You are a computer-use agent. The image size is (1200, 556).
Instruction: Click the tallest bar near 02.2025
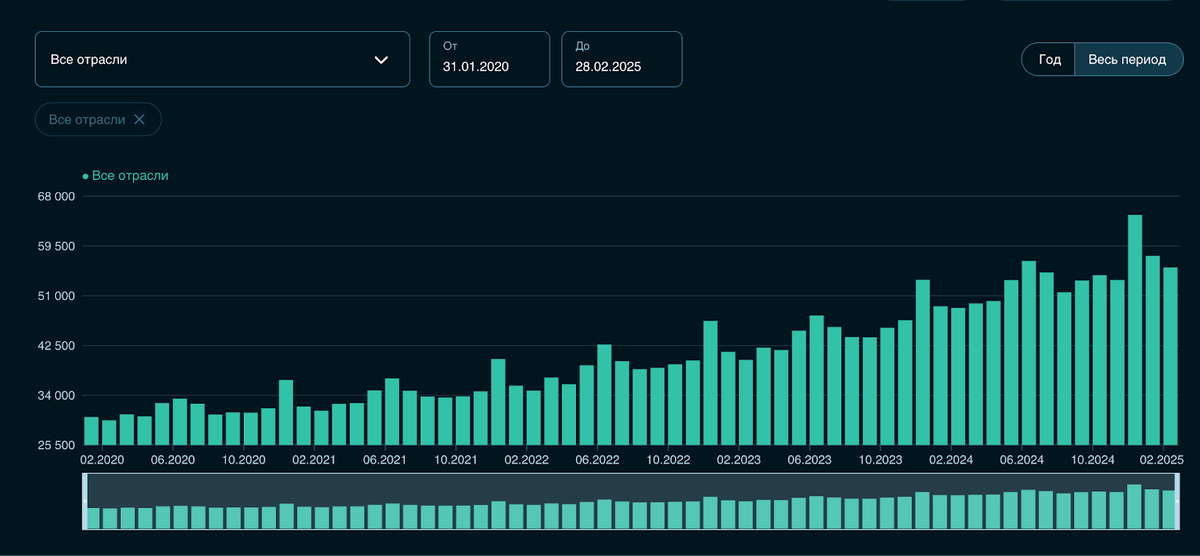pyautogui.click(x=1135, y=330)
